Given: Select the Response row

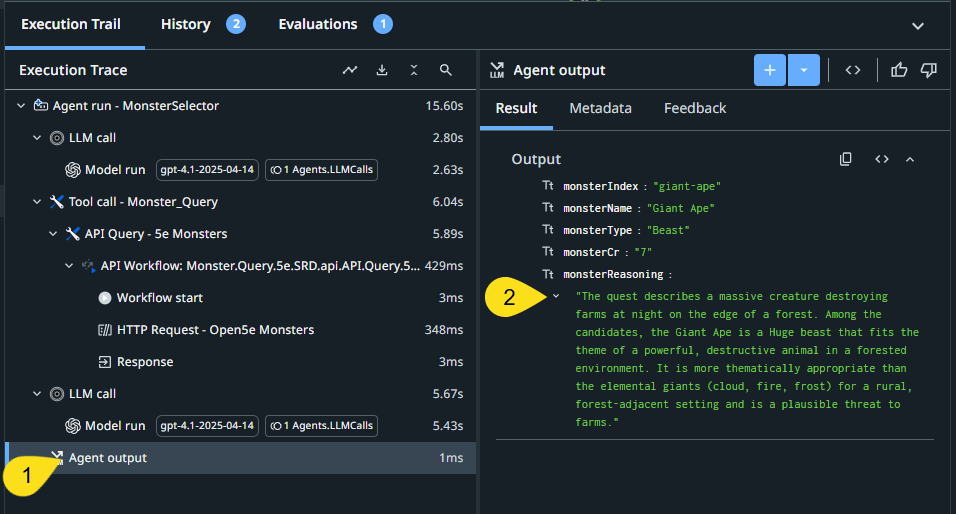Looking at the screenshot, I should tap(240, 362).
